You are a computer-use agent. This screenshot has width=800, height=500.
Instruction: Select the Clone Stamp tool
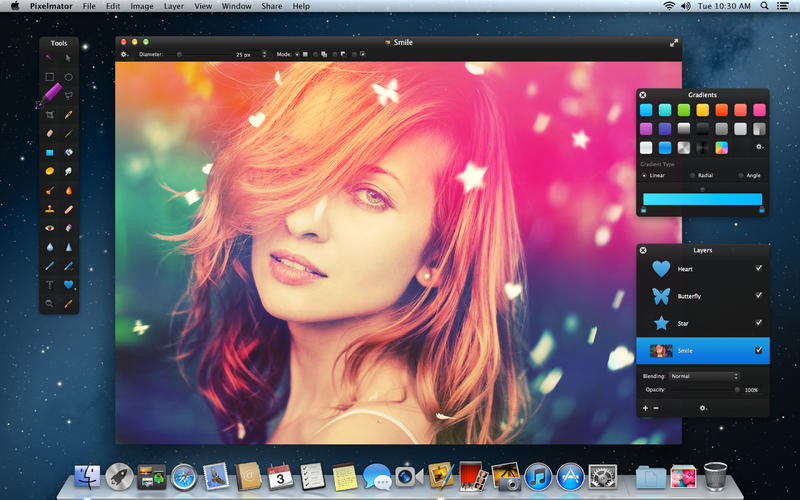point(49,209)
